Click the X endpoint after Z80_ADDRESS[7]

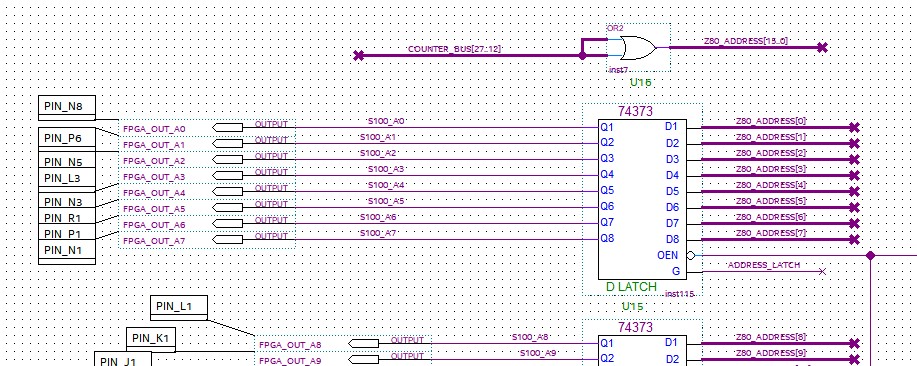854,240
